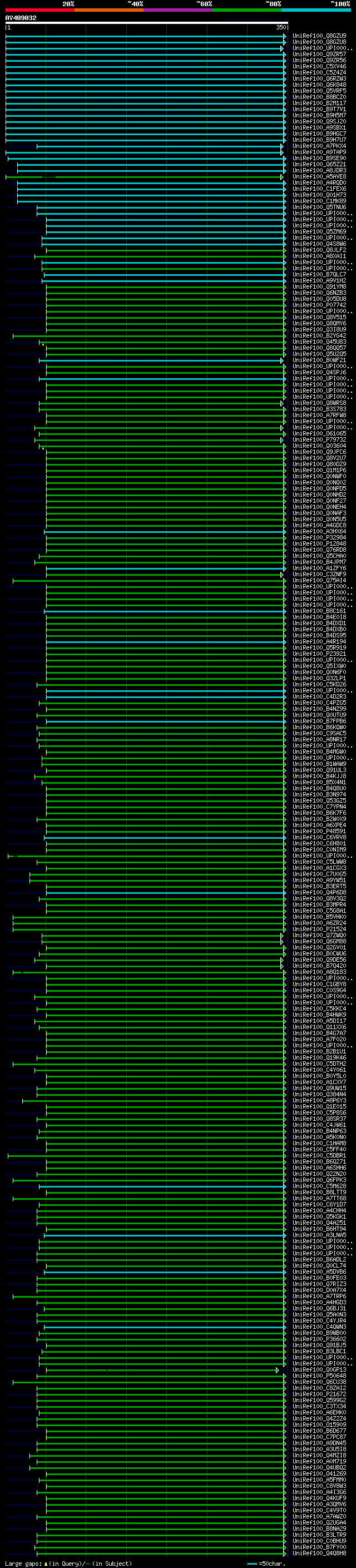
Task: Open UniRef100_Q01H73
Action: point(319,195)
